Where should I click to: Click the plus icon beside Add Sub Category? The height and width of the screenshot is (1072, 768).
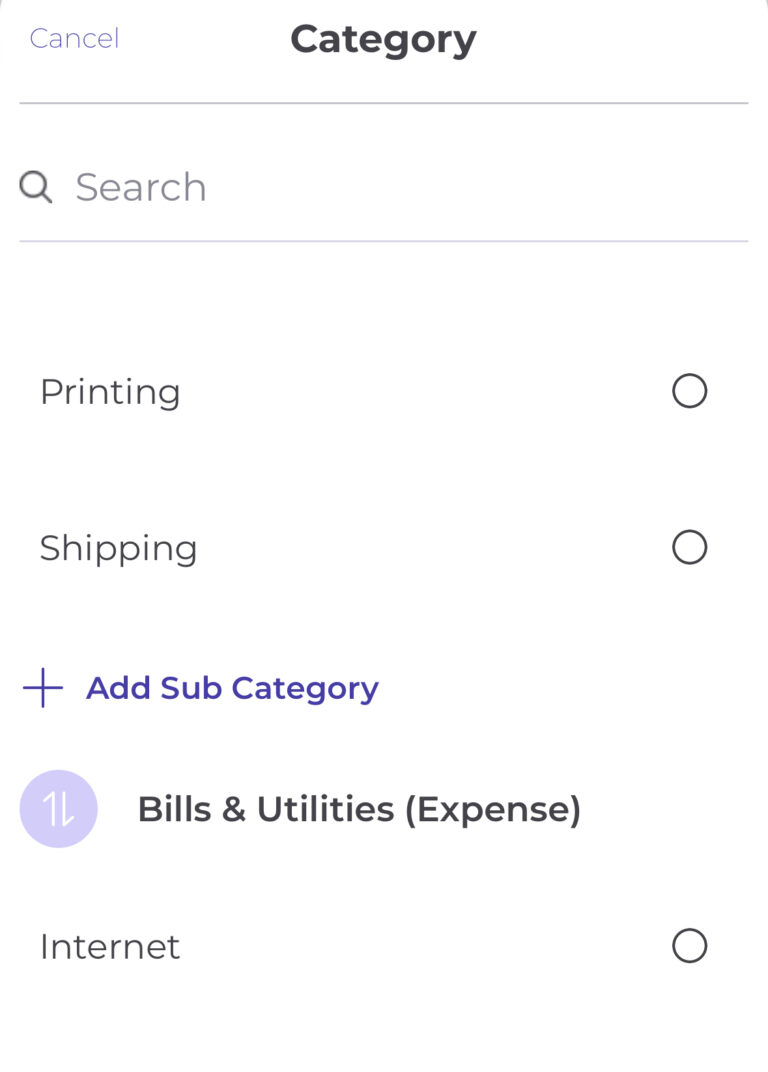(x=43, y=688)
